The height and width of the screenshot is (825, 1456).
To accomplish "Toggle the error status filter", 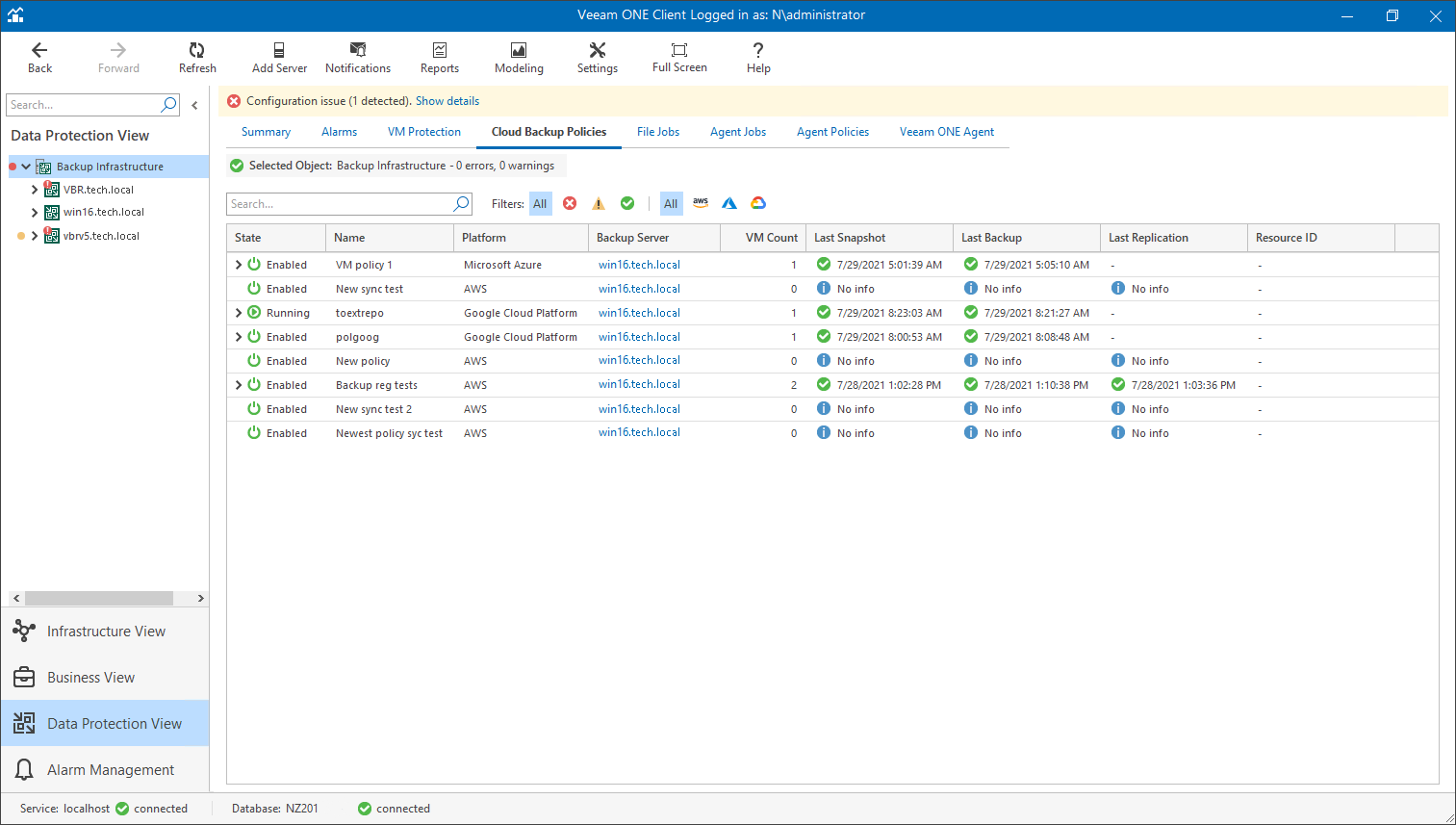I will click(570, 203).
